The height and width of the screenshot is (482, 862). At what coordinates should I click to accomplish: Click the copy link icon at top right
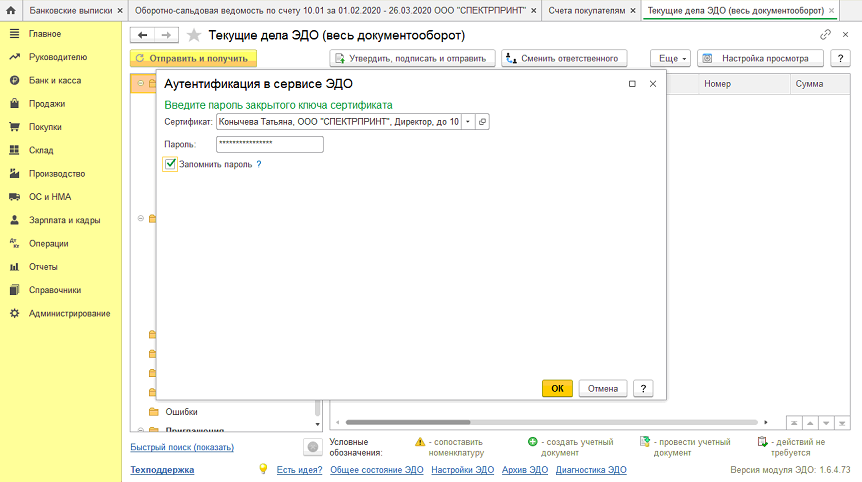click(x=825, y=35)
